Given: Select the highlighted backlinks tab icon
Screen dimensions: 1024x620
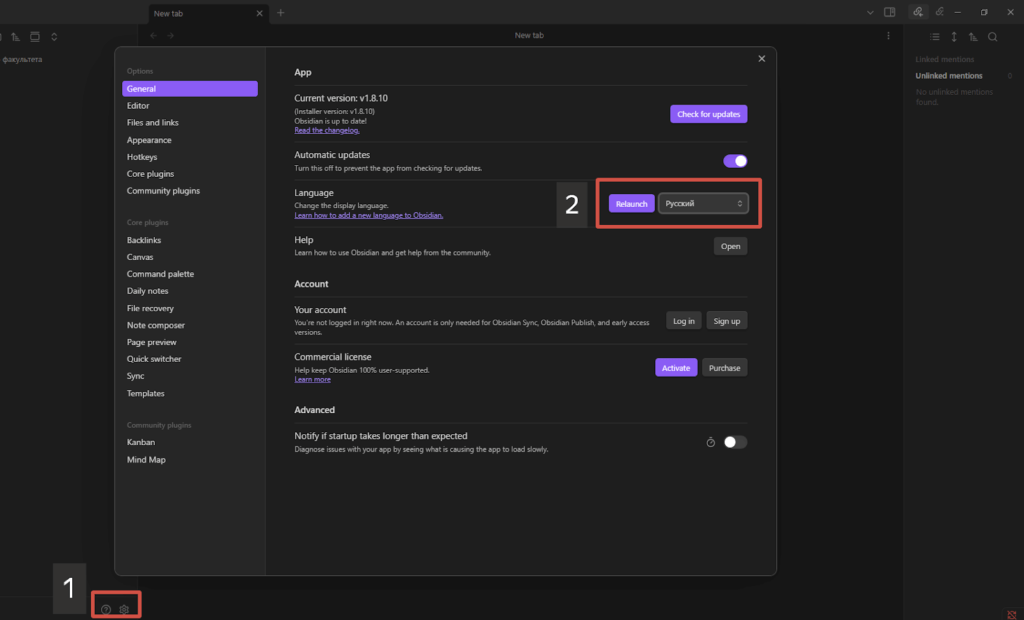Looking at the screenshot, I should click(x=918, y=12).
